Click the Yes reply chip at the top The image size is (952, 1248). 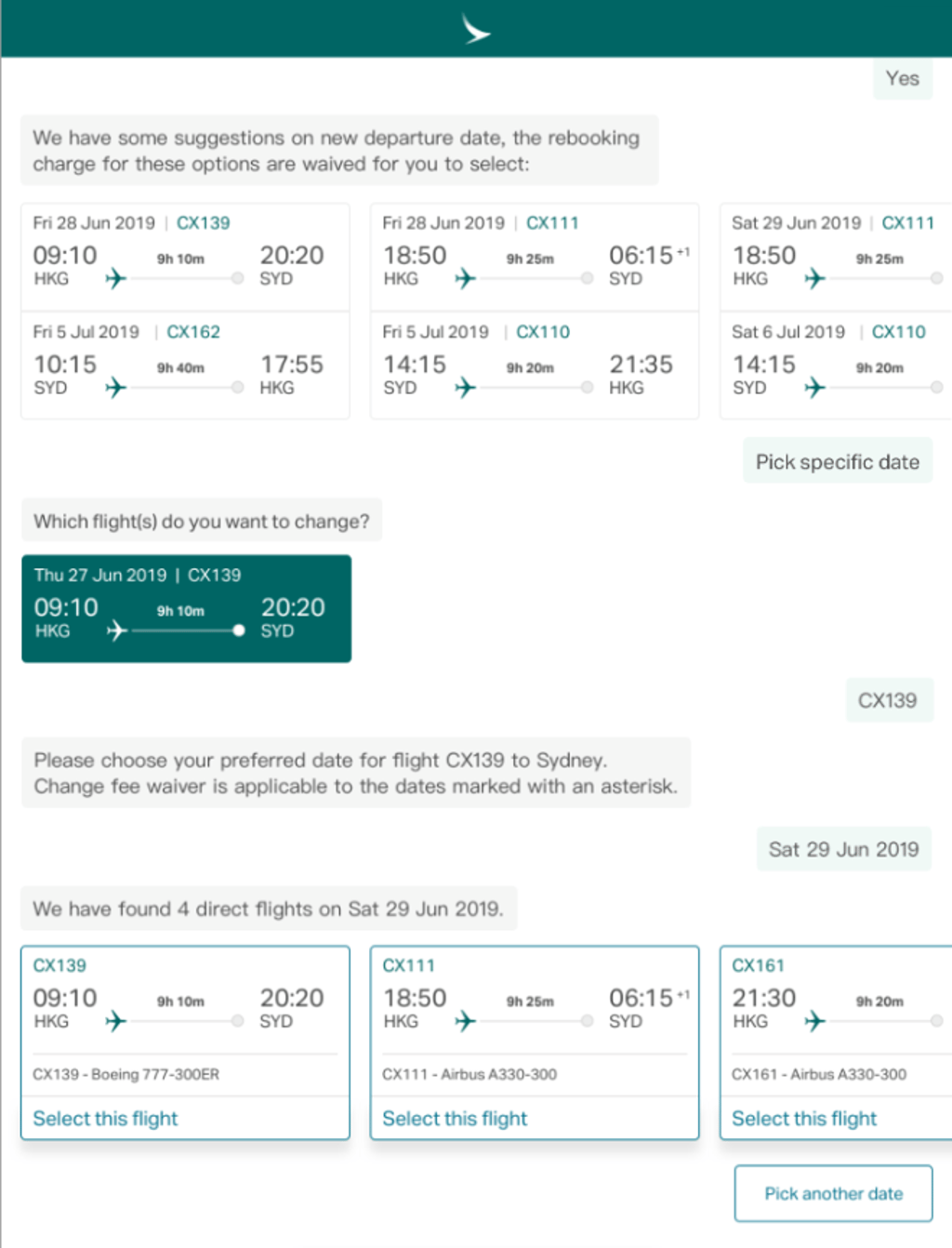point(901,79)
